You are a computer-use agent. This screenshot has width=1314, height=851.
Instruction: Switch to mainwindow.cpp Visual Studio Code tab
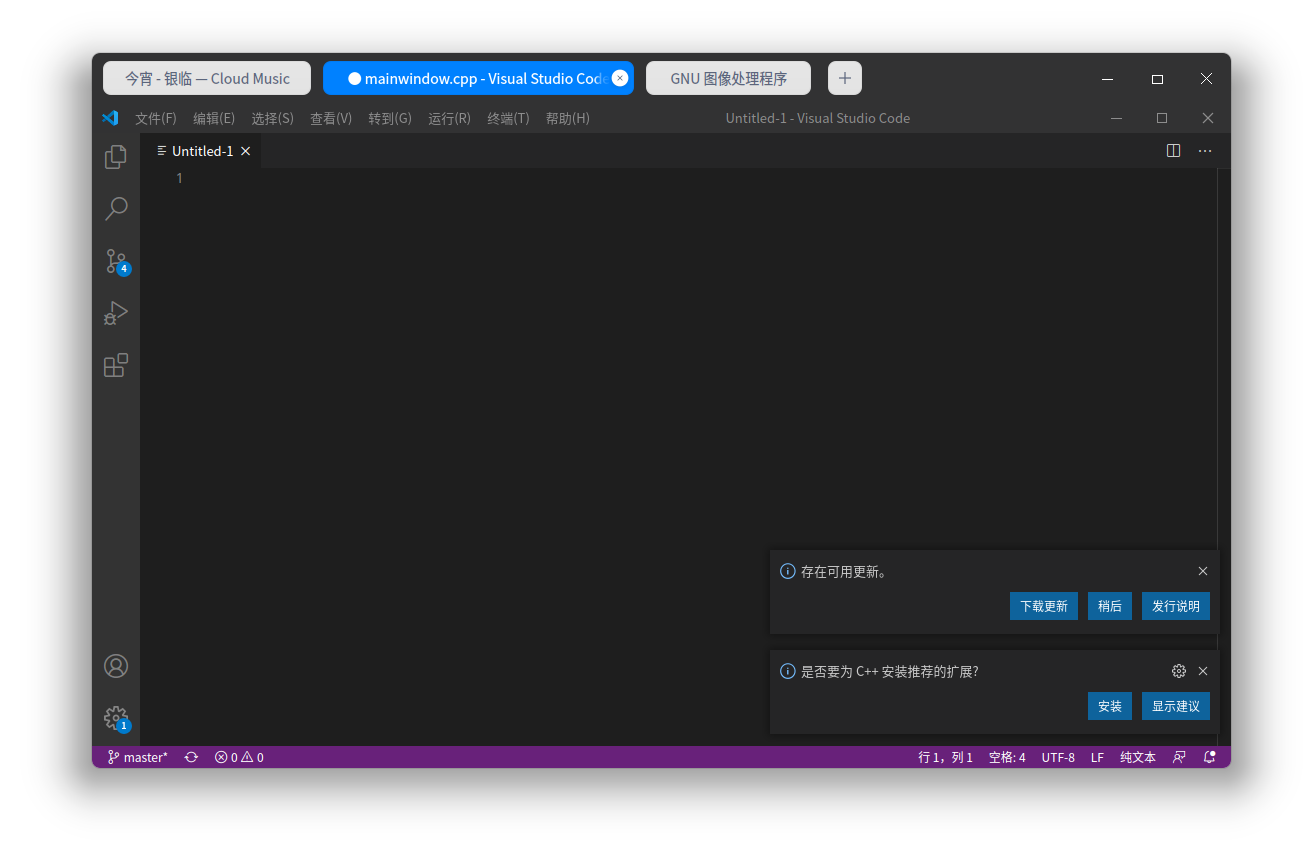478,78
